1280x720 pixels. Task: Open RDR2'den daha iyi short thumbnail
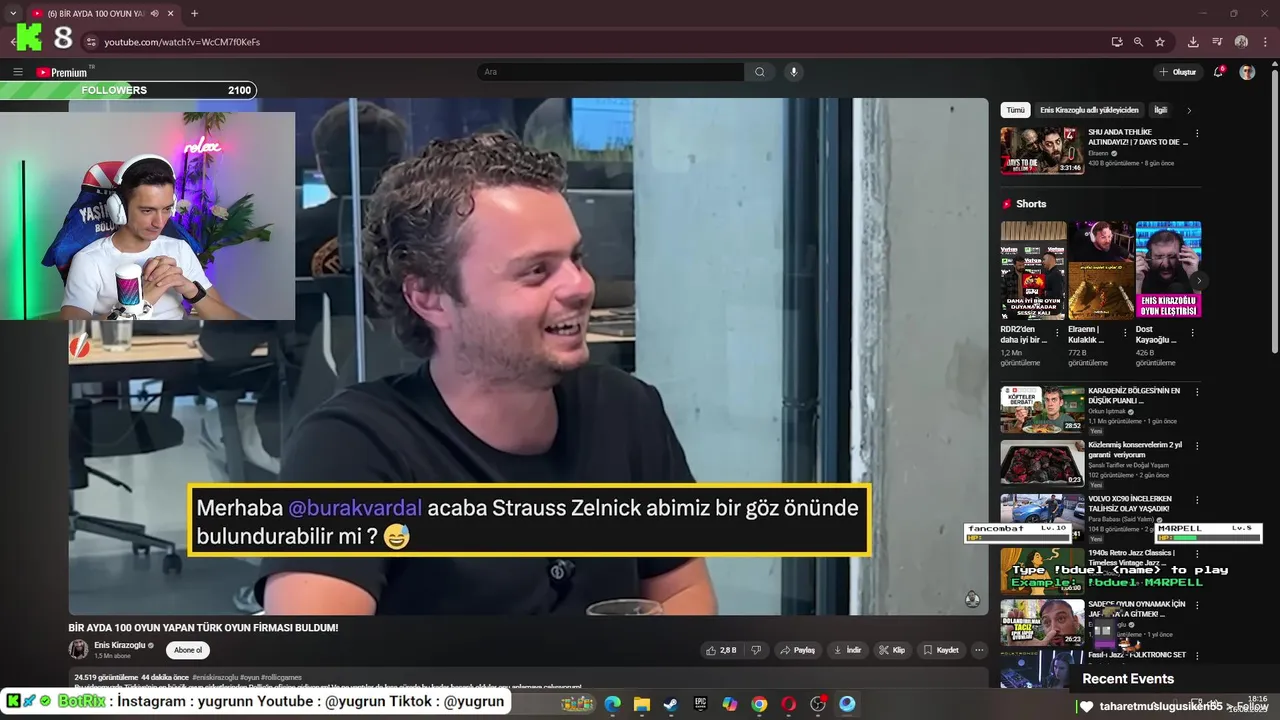(x=1033, y=270)
